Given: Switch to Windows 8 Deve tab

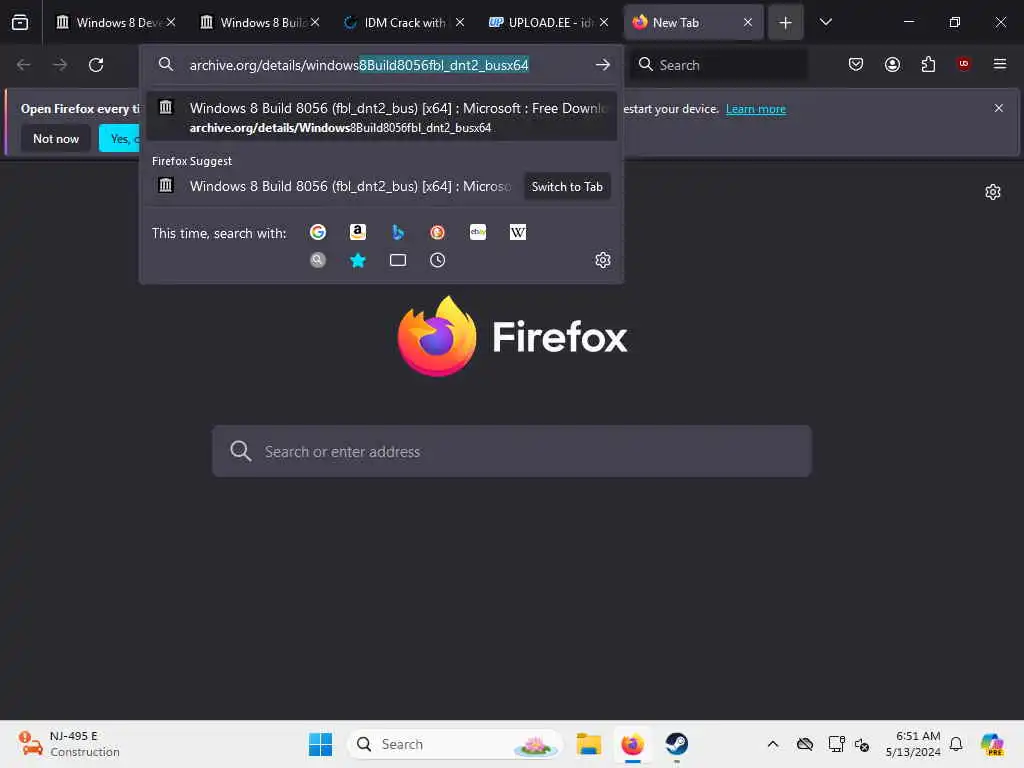Looking at the screenshot, I should (116, 22).
